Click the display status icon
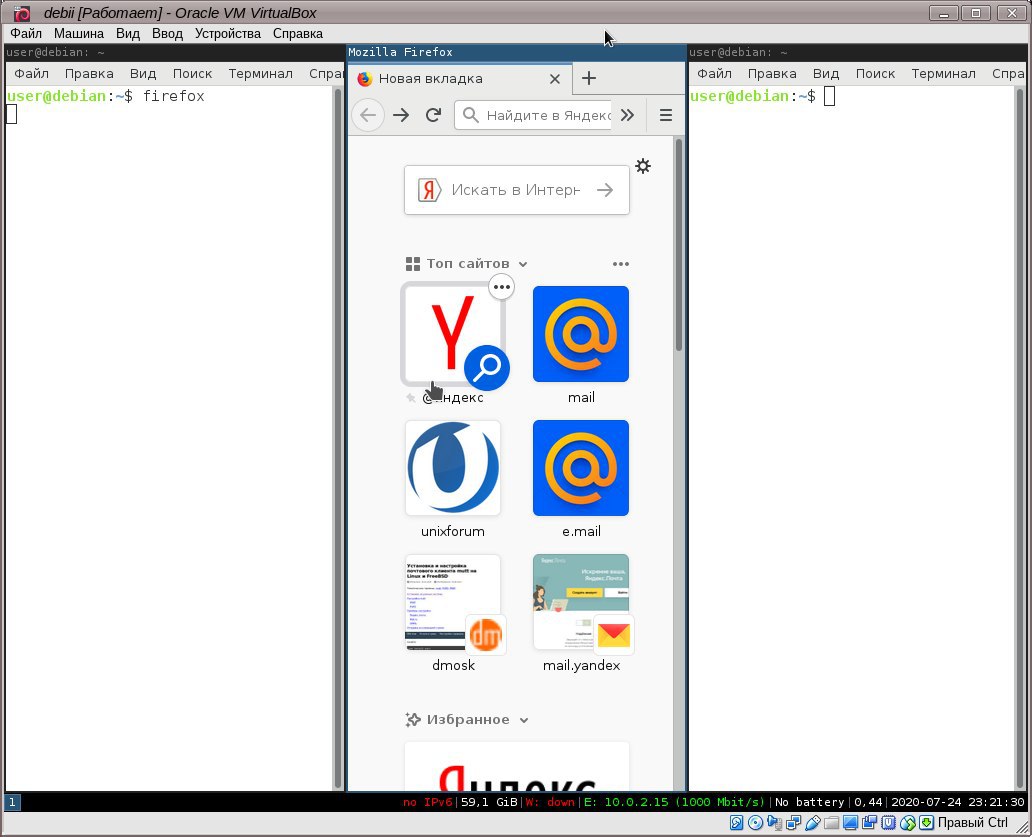The height and width of the screenshot is (837, 1032). click(x=850, y=823)
